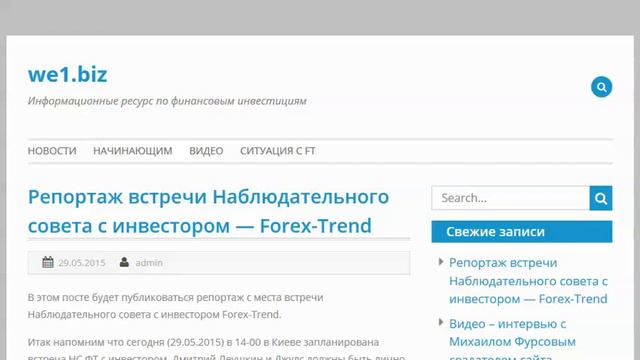Open the ВИДЕО menu item
The image size is (640, 360).
pos(206,151)
